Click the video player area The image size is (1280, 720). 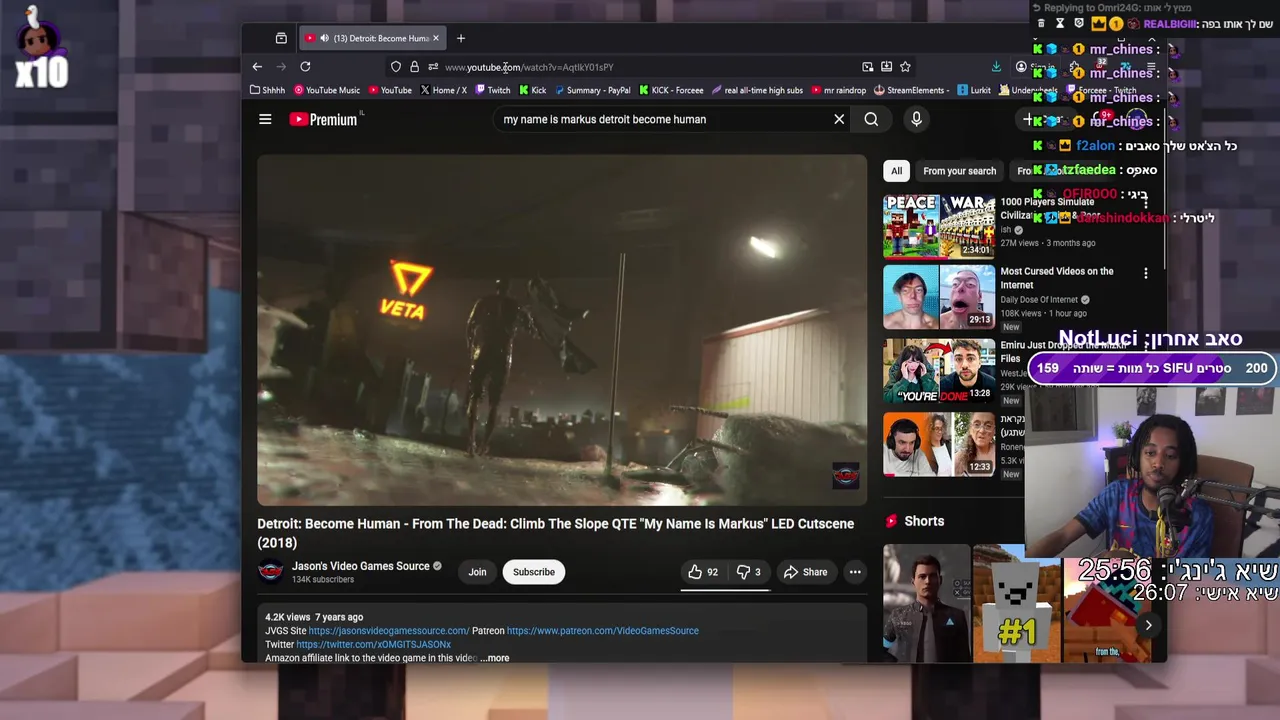[x=562, y=330]
